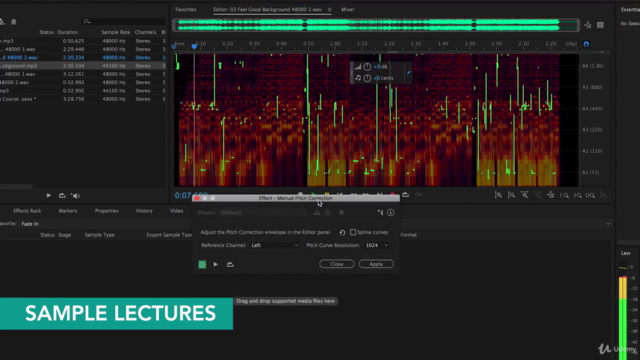Click the Export Sample Type column header
Viewport: 640px width, 360px height.
pos(169,235)
